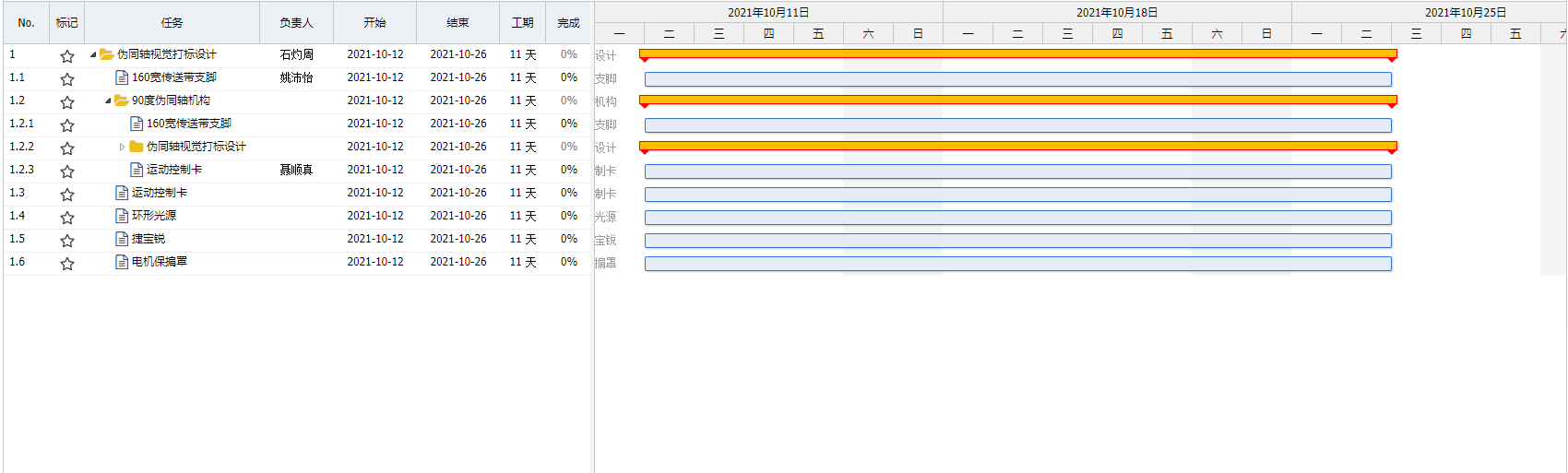Collapse the top-level task 1 tree

[x=93, y=55]
